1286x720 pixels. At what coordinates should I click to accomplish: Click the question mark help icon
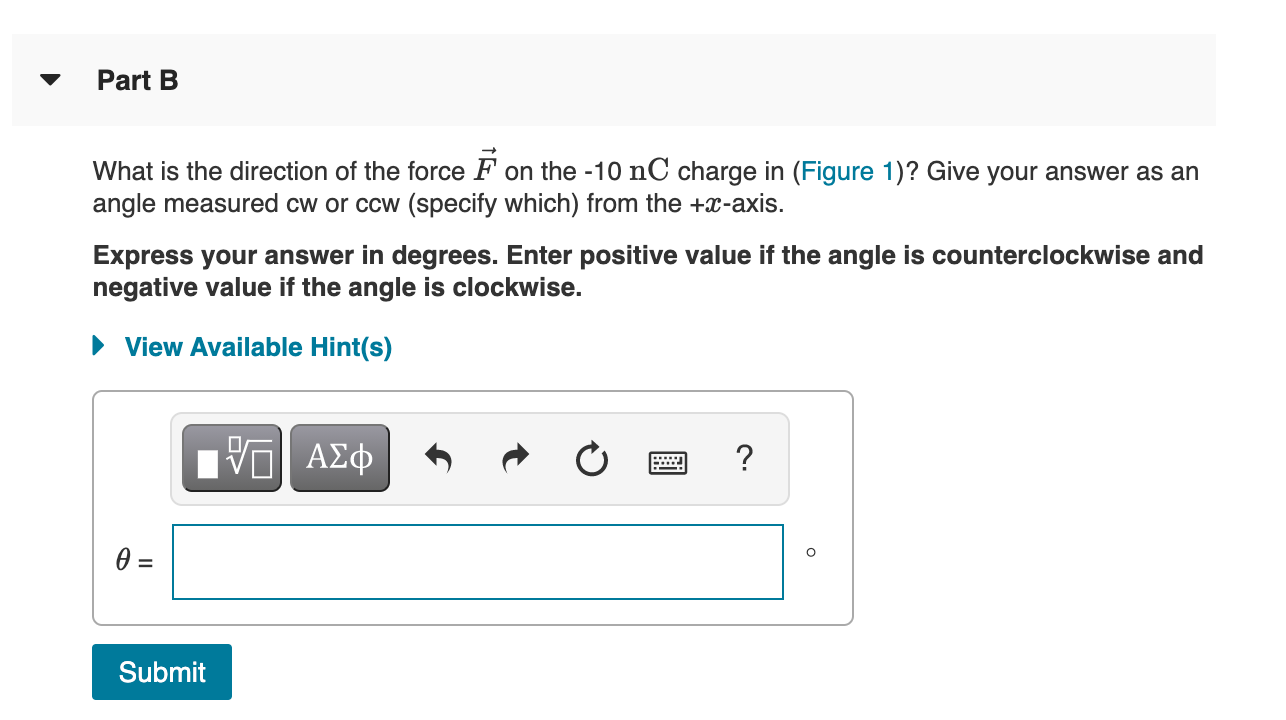(743, 459)
